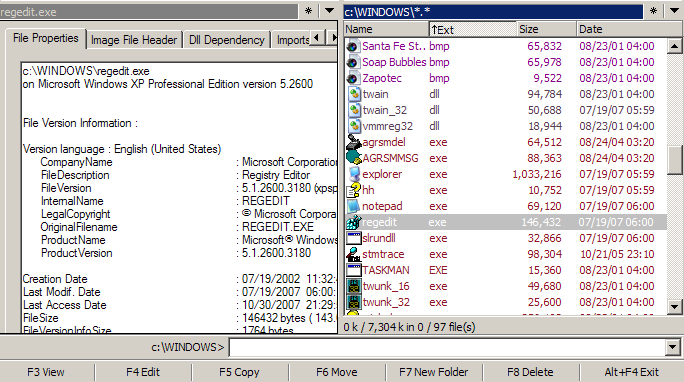This screenshot has width=684, height=382.
Task: Click the slrundll exe icon
Action: (354, 238)
